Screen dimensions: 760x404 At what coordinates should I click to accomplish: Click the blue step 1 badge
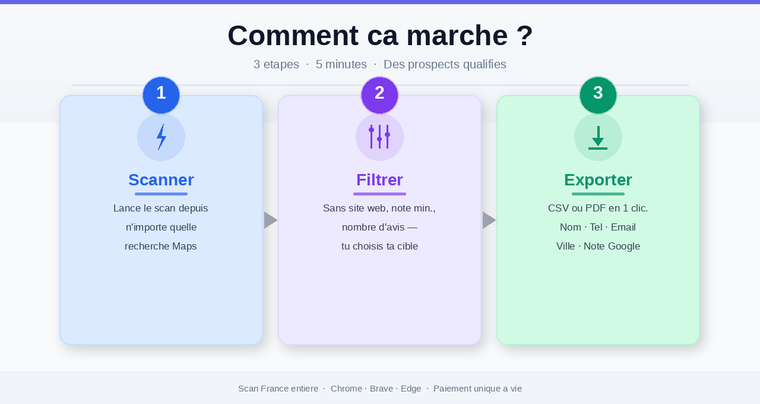point(161,94)
